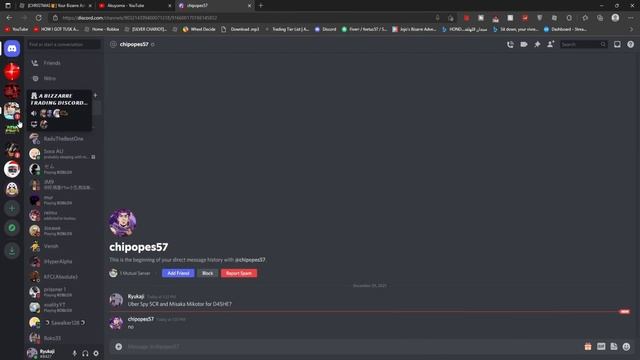
Task: Open DM with Venish
Action: tap(64, 246)
